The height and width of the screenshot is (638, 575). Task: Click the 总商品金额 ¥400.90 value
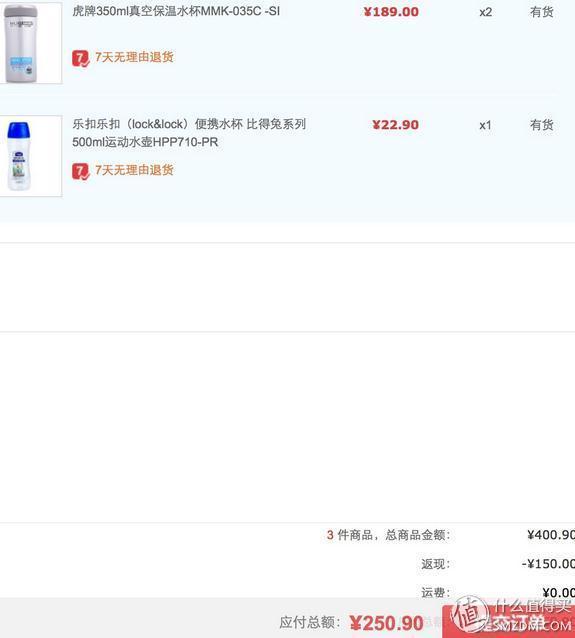tap(551, 535)
